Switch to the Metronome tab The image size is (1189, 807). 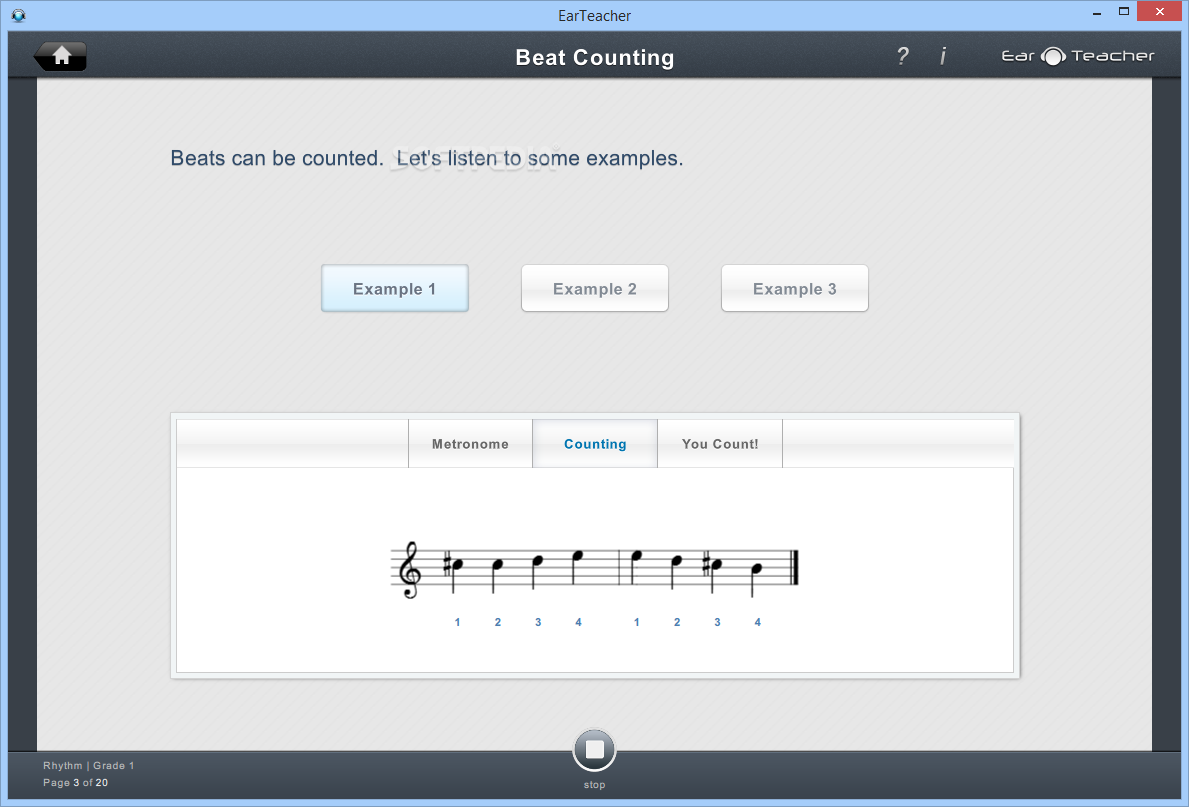pyautogui.click(x=470, y=444)
